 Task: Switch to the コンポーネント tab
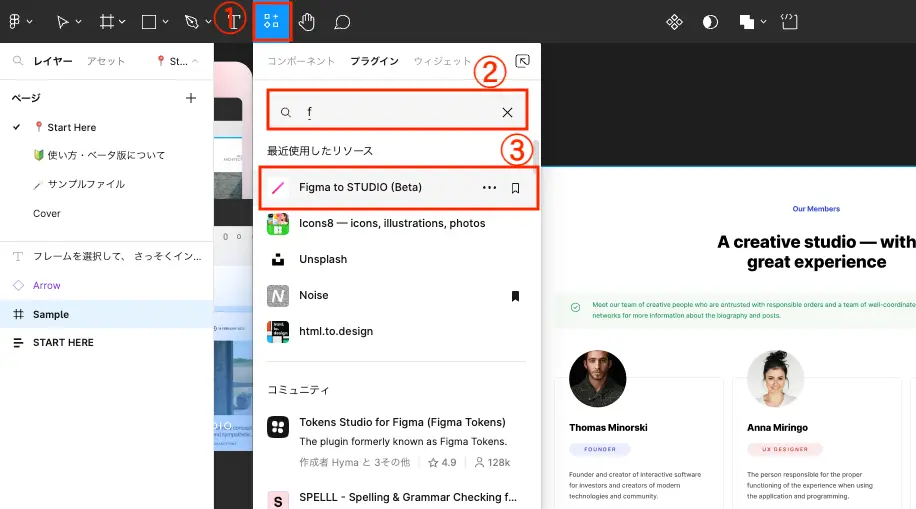pos(301,61)
